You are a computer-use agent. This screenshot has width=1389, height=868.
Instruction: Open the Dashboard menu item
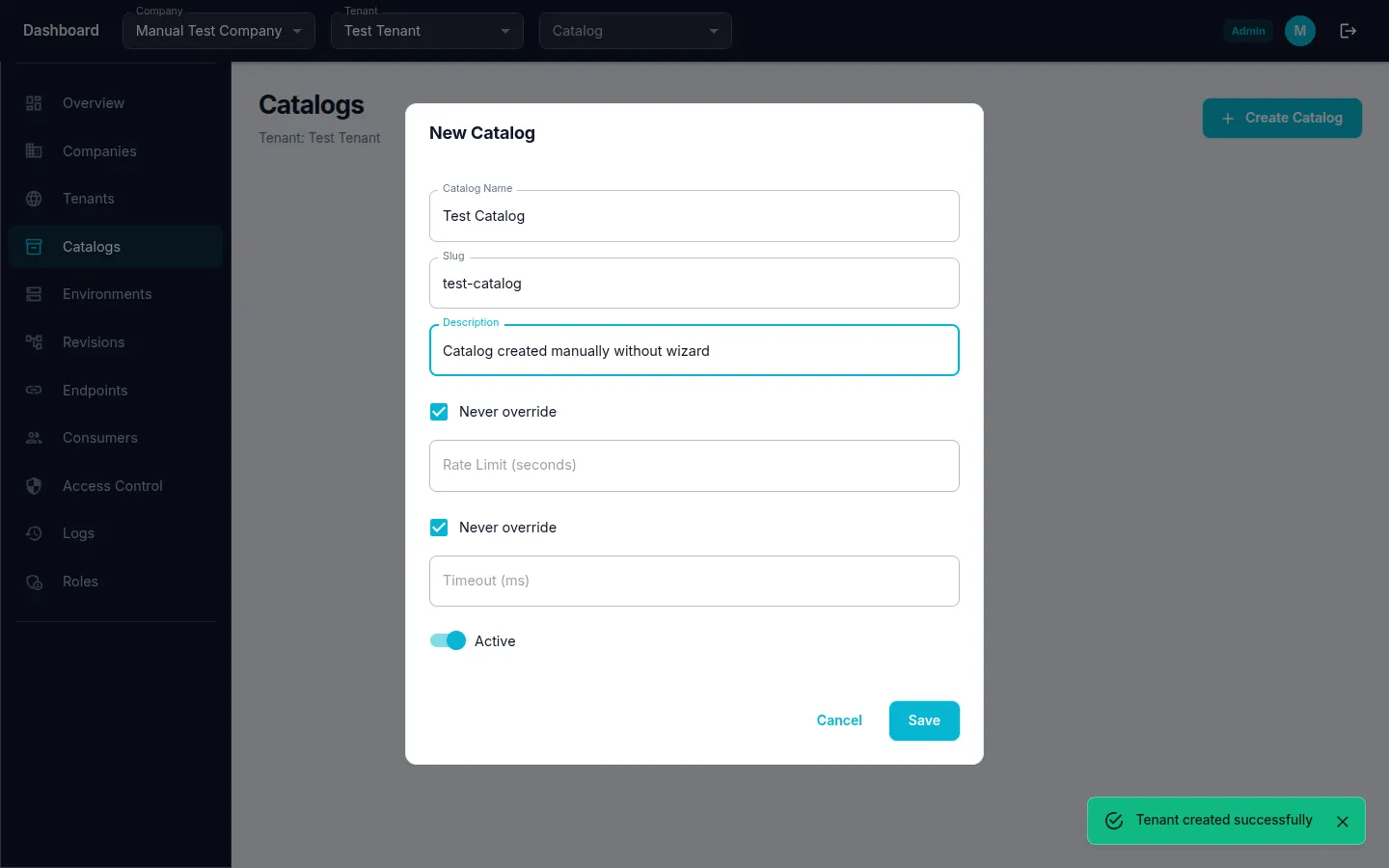coord(61,30)
